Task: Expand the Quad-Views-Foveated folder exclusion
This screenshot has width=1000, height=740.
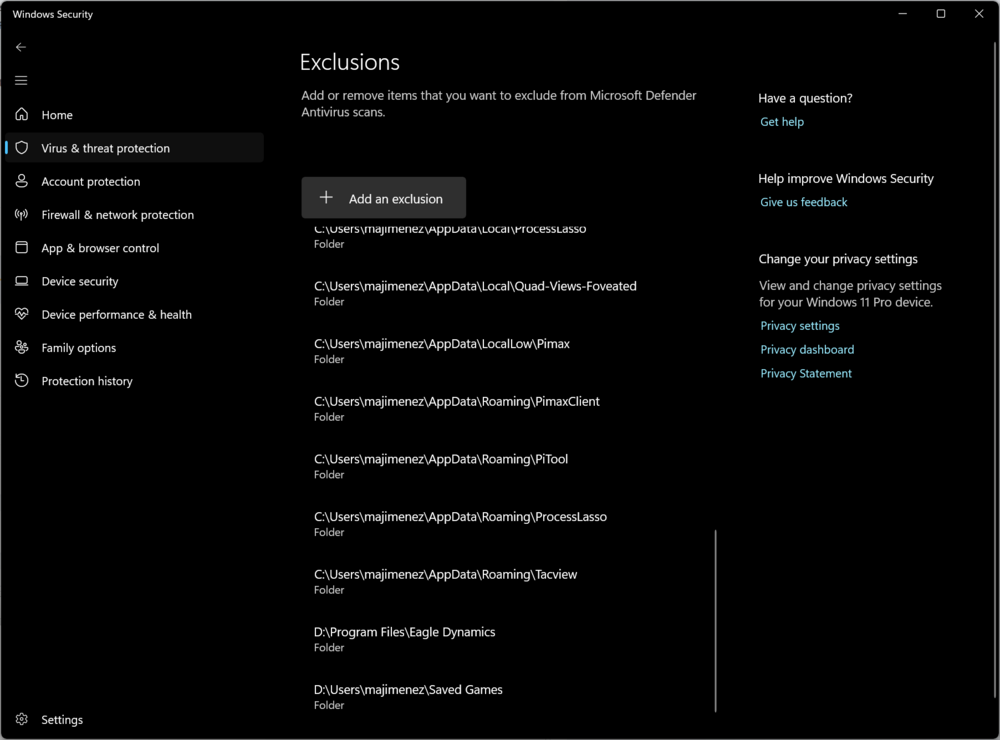Action: 475,293
